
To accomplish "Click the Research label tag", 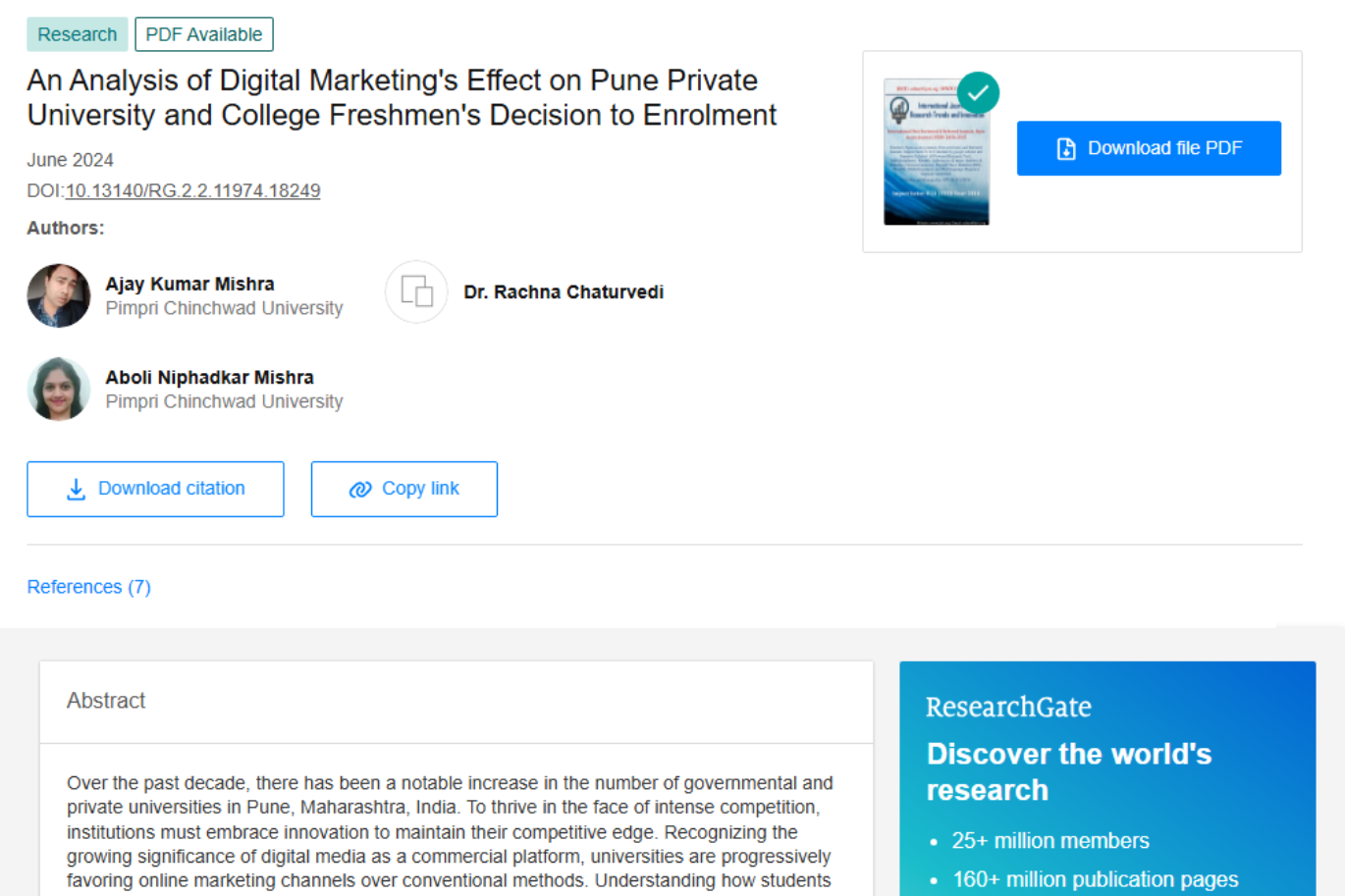I will pos(77,33).
